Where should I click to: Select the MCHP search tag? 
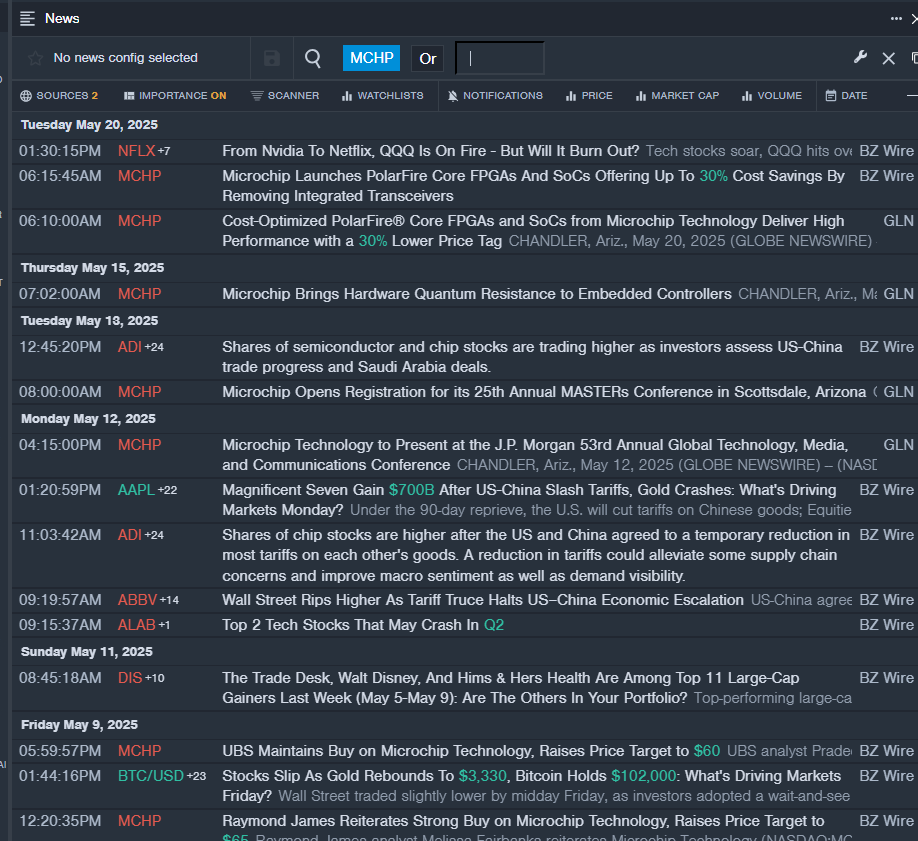pyautogui.click(x=372, y=58)
